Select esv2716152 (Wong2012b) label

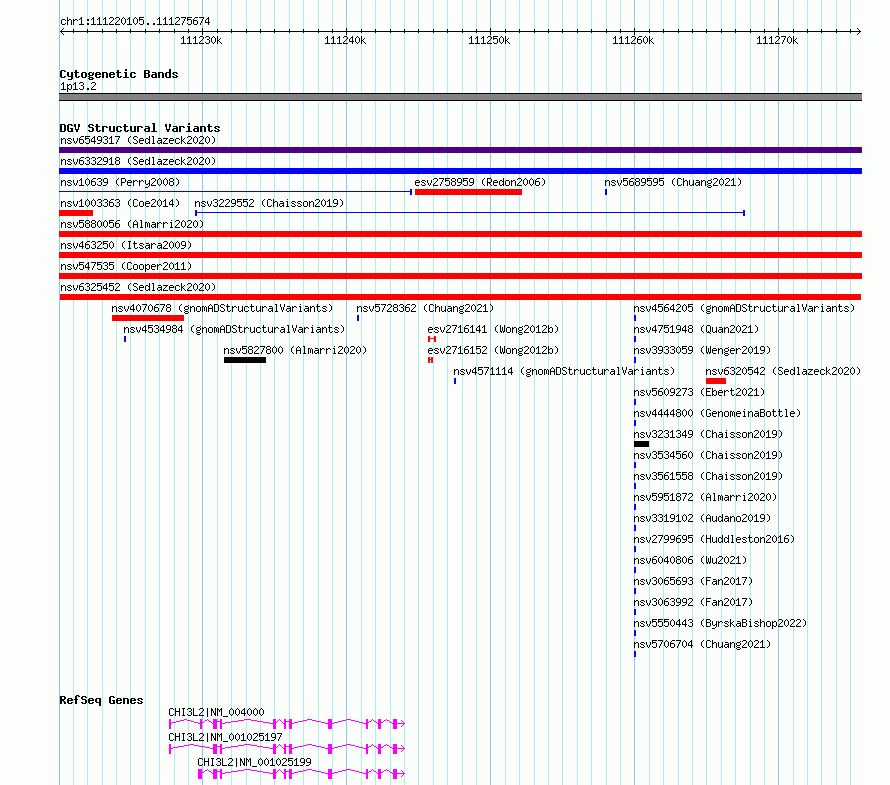click(493, 350)
